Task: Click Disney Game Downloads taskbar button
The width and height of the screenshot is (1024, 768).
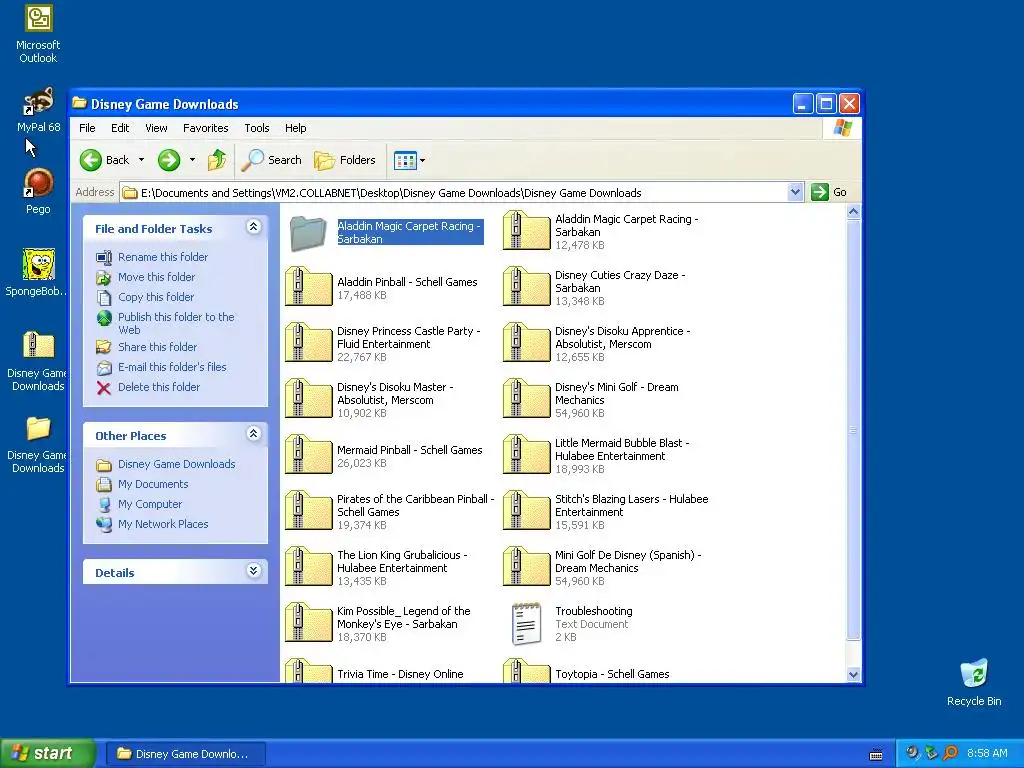Action: 185,754
